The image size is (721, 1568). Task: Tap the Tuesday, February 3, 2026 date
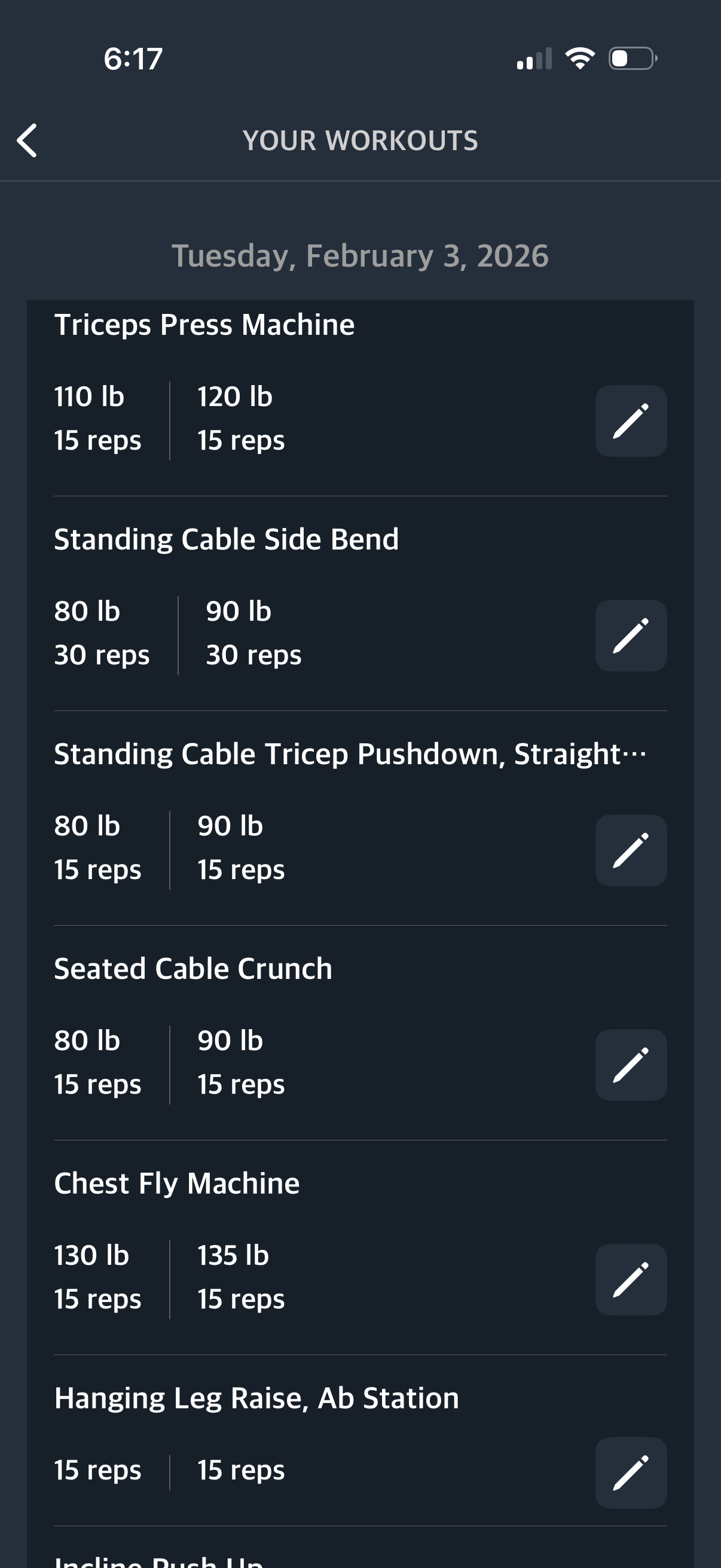pyautogui.click(x=360, y=256)
